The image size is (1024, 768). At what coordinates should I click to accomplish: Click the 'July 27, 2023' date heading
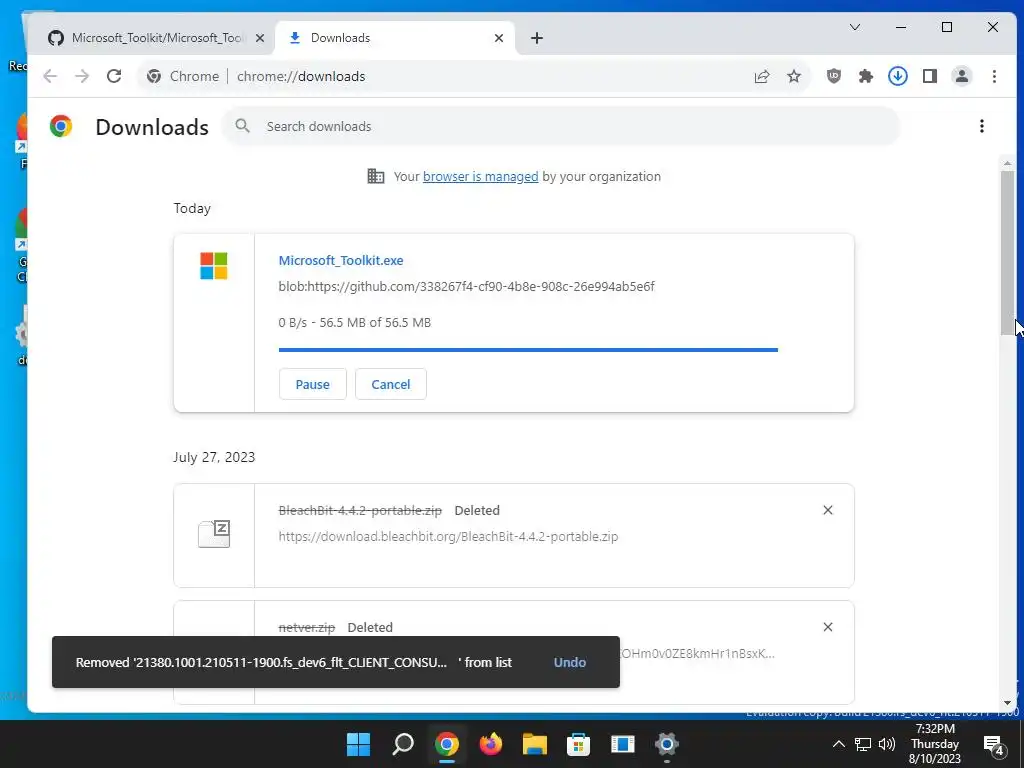point(214,457)
